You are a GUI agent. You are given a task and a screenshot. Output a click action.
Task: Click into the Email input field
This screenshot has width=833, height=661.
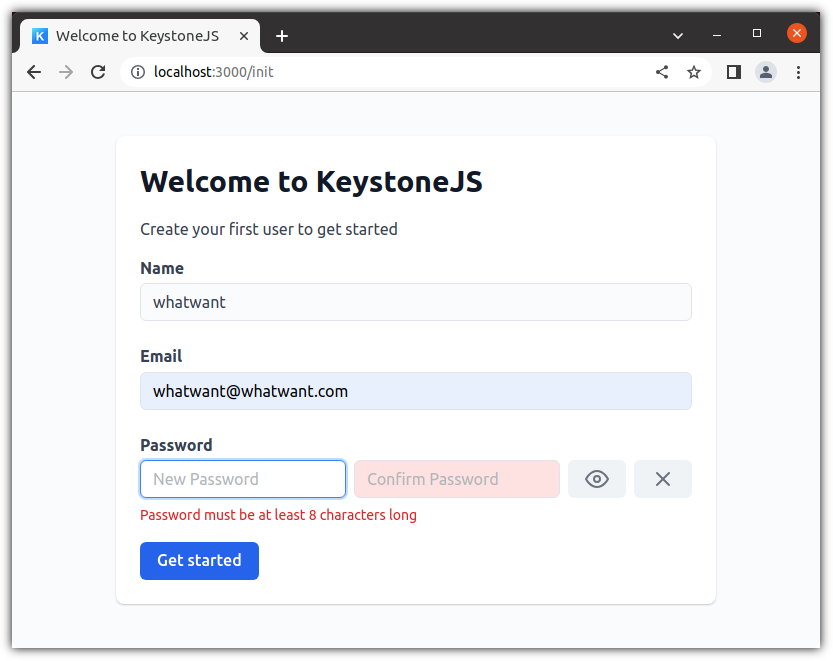coord(416,392)
